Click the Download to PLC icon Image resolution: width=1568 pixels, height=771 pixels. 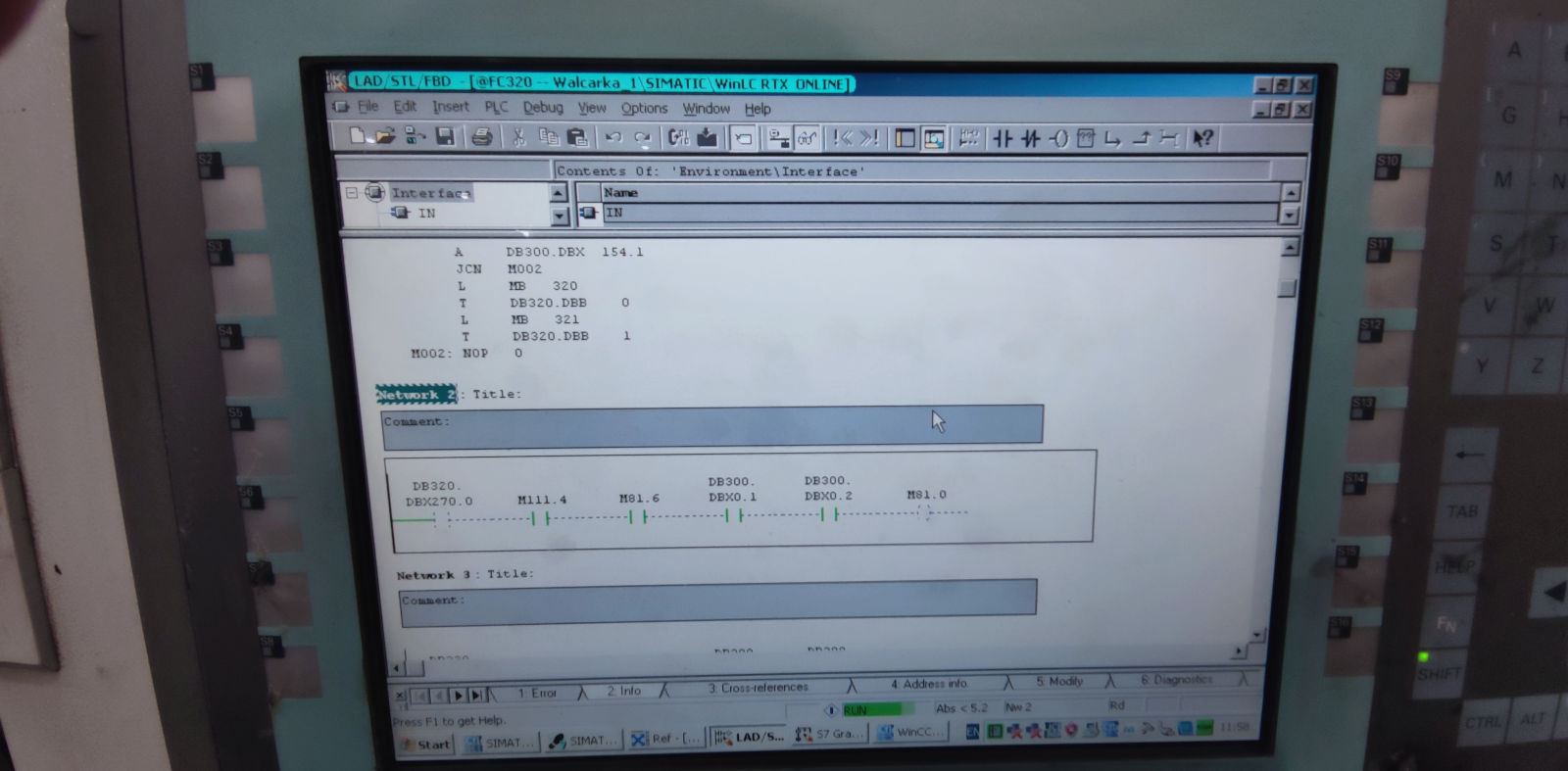tap(707, 137)
